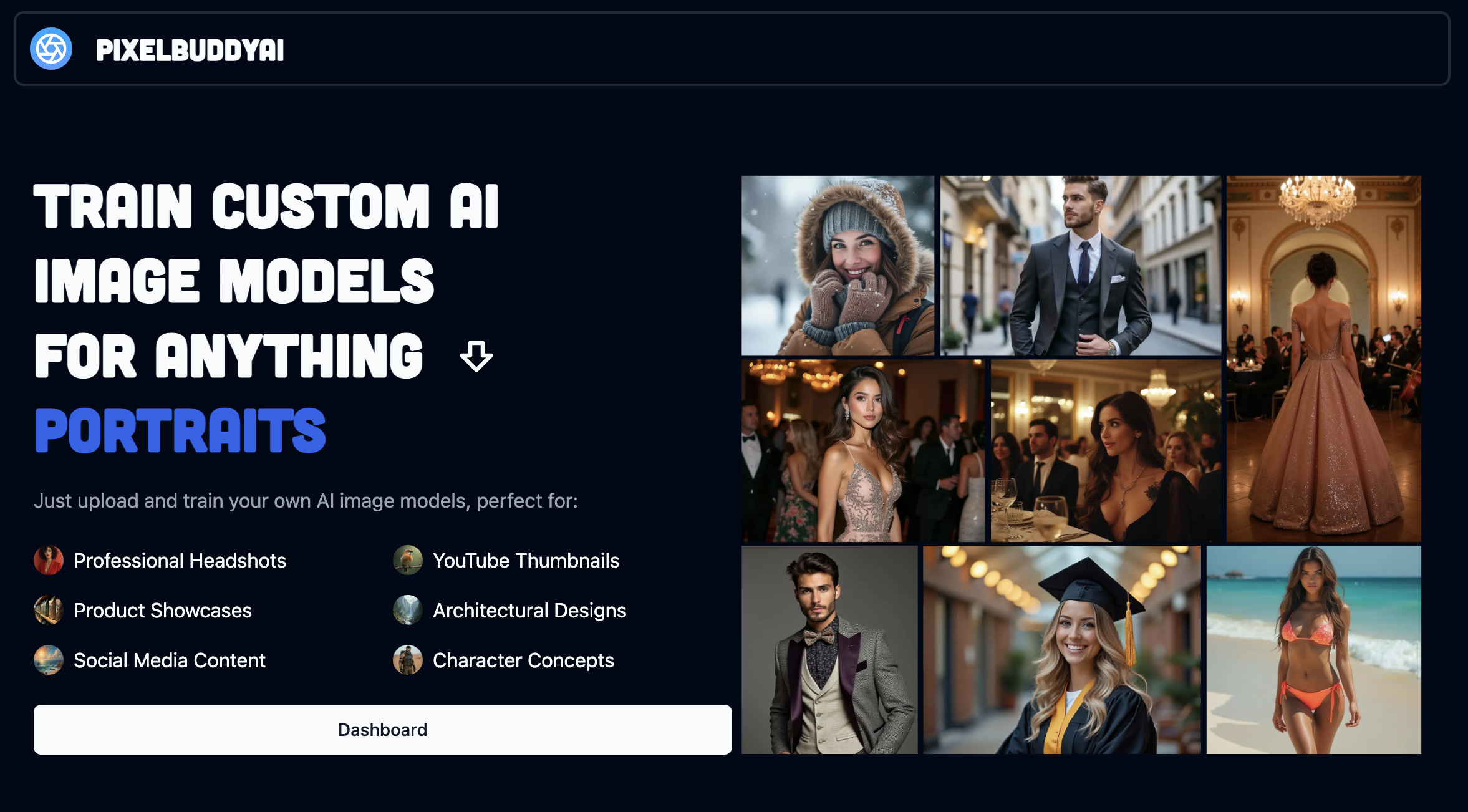Viewport: 1468px width, 812px height.
Task: Click the Architectural Designs round icon
Action: coord(408,610)
